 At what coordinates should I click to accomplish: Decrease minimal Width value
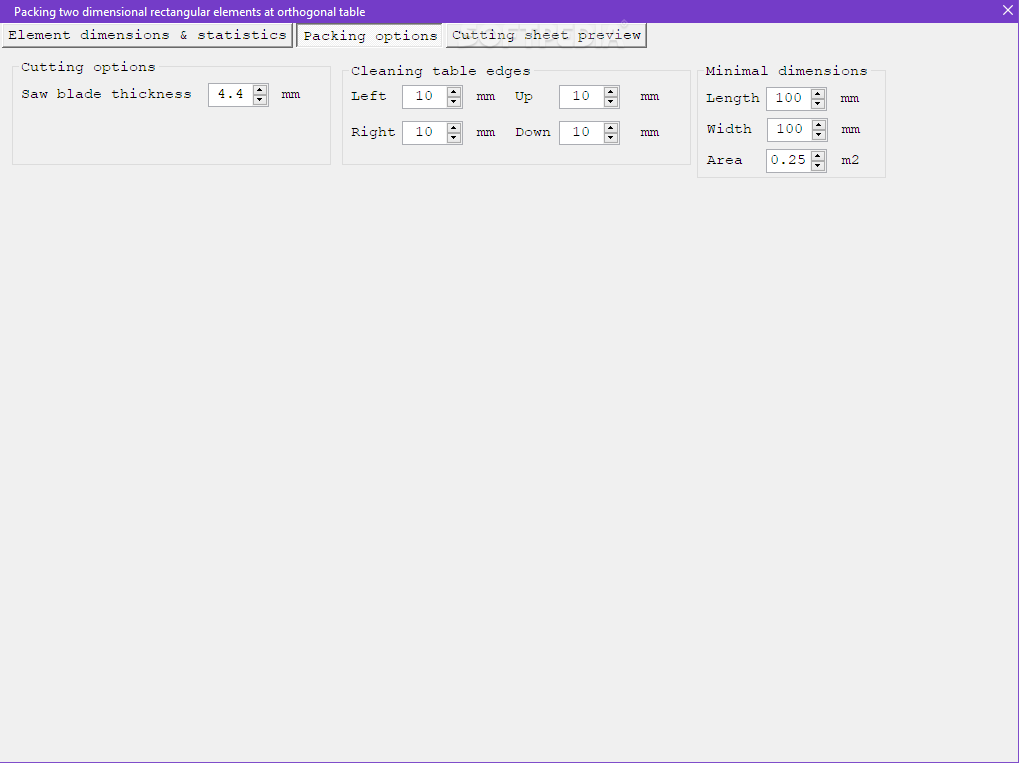[x=819, y=135]
